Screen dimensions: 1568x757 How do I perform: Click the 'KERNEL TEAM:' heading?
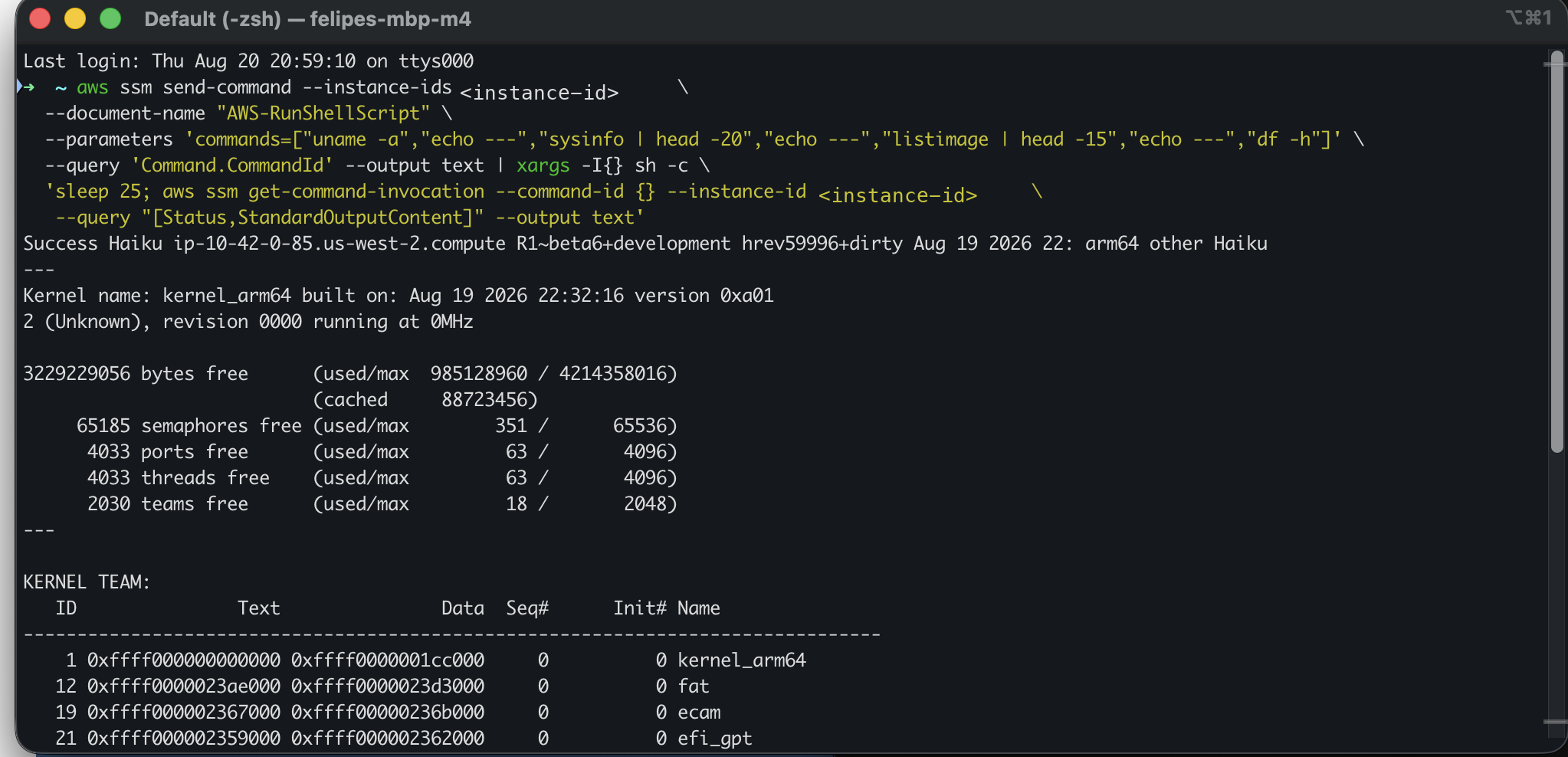(87, 582)
